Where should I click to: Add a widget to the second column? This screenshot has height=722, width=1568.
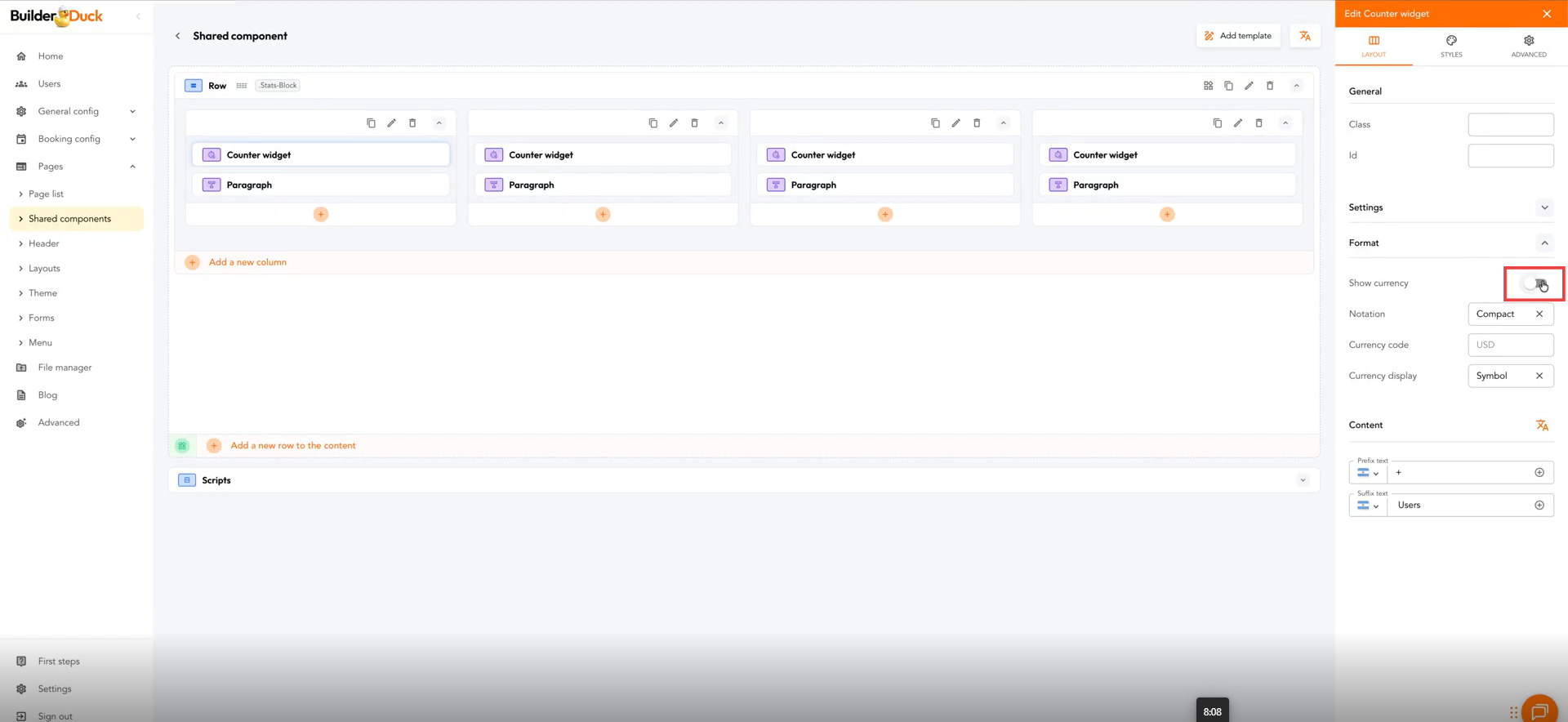pos(603,215)
